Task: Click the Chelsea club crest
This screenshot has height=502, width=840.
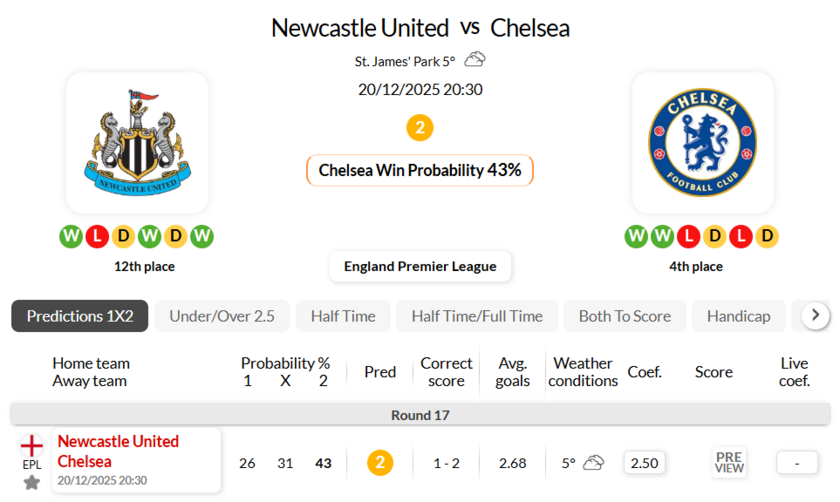Action: coord(702,142)
